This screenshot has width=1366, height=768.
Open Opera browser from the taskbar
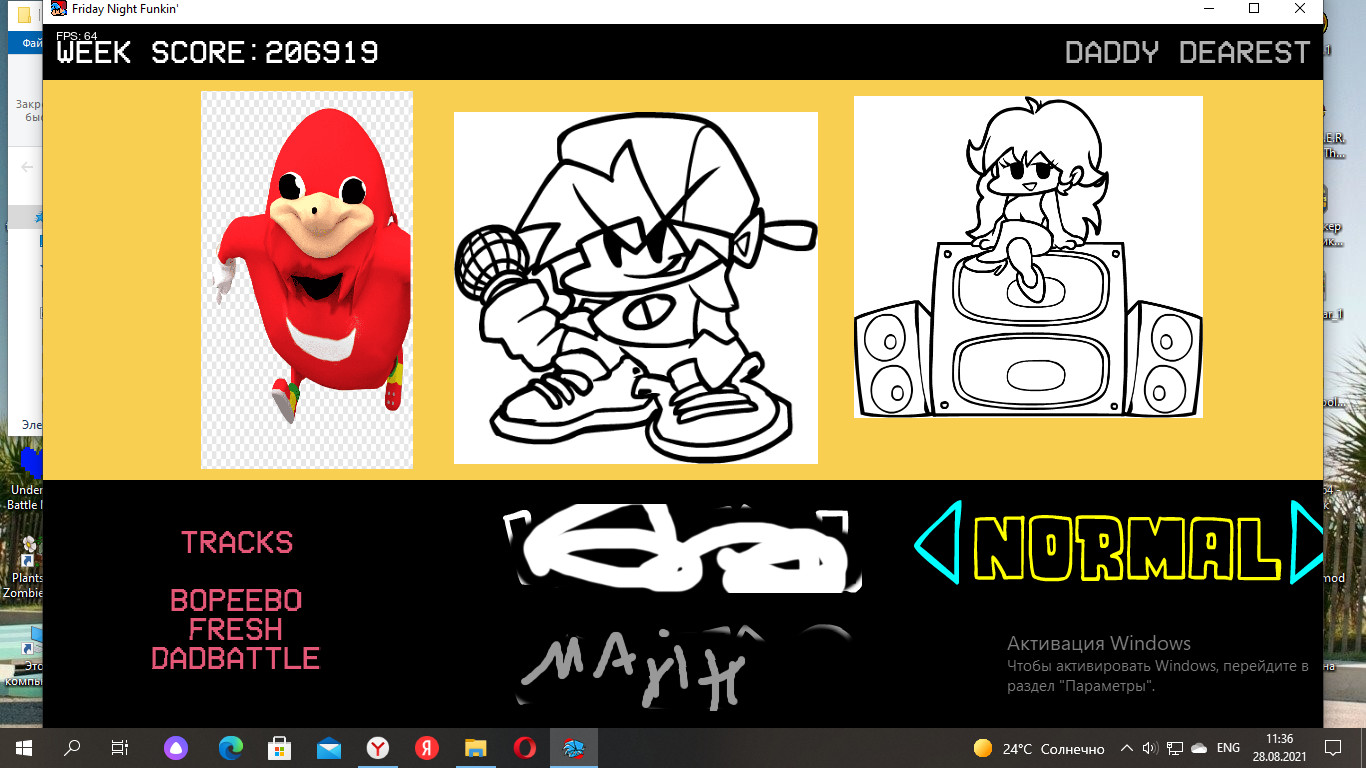525,748
